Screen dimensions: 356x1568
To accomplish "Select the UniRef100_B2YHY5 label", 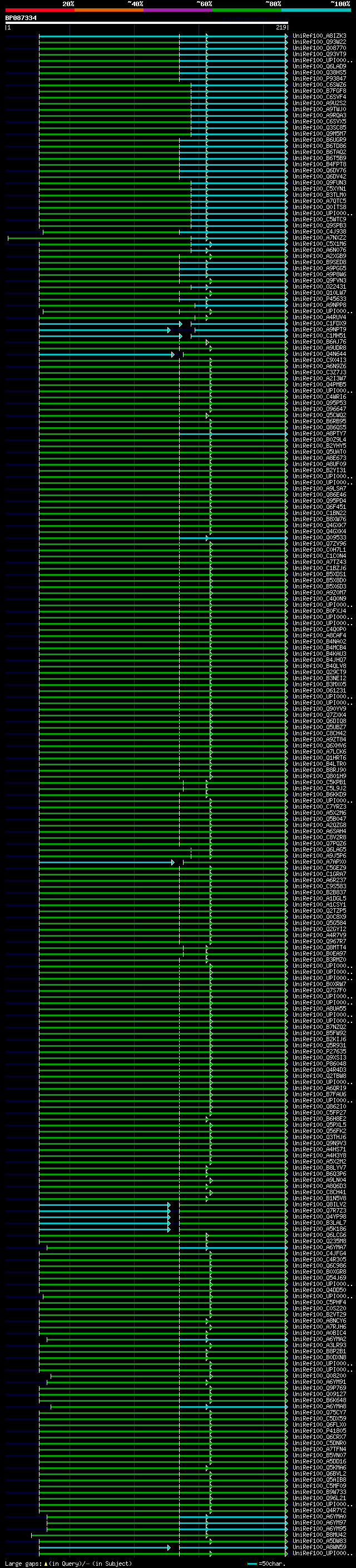I will (x=319, y=446).
